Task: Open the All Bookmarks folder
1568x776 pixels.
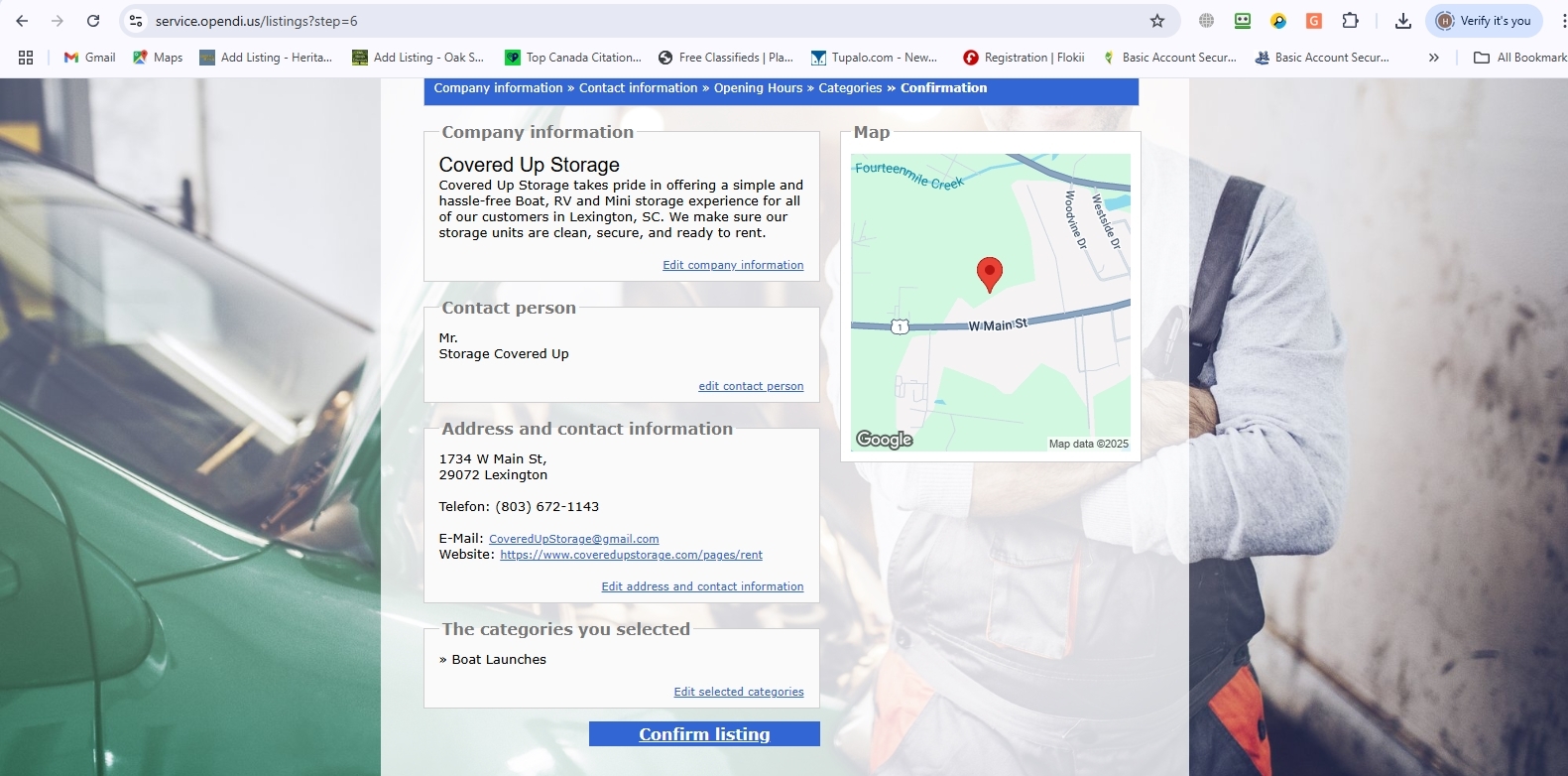Action: [1520, 58]
